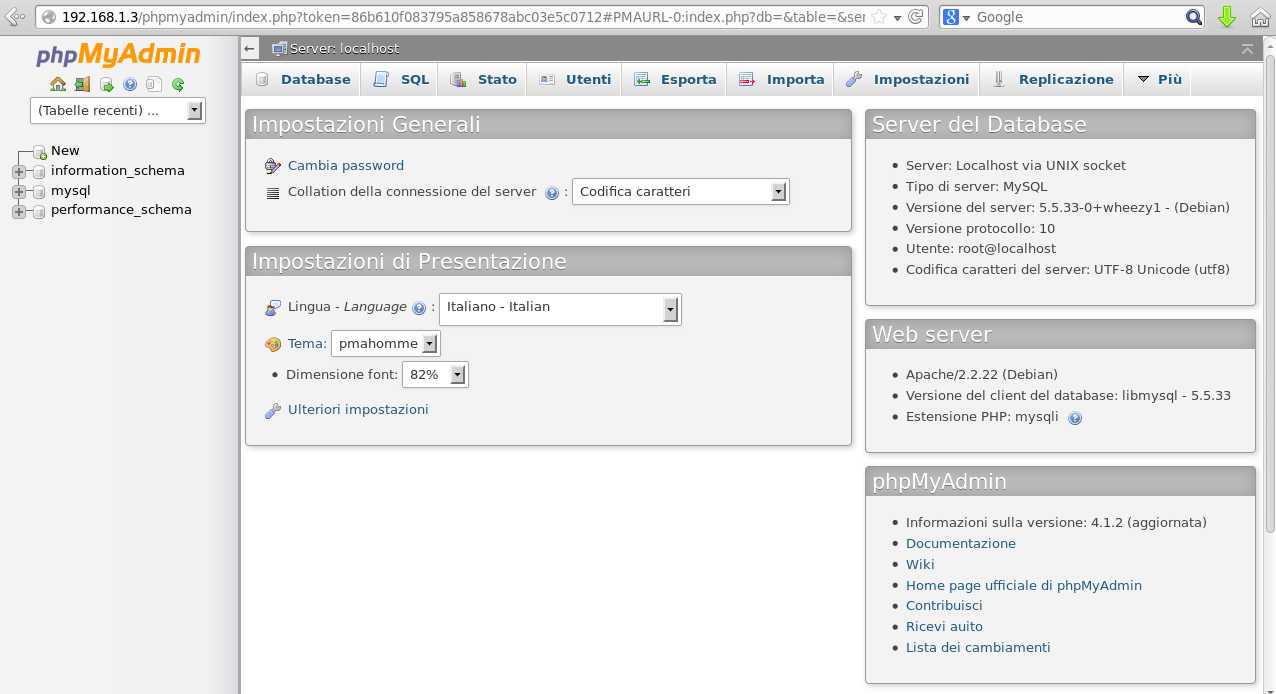Click the browser home icon
The height and width of the screenshot is (694, 1276).
(1260, 17)
